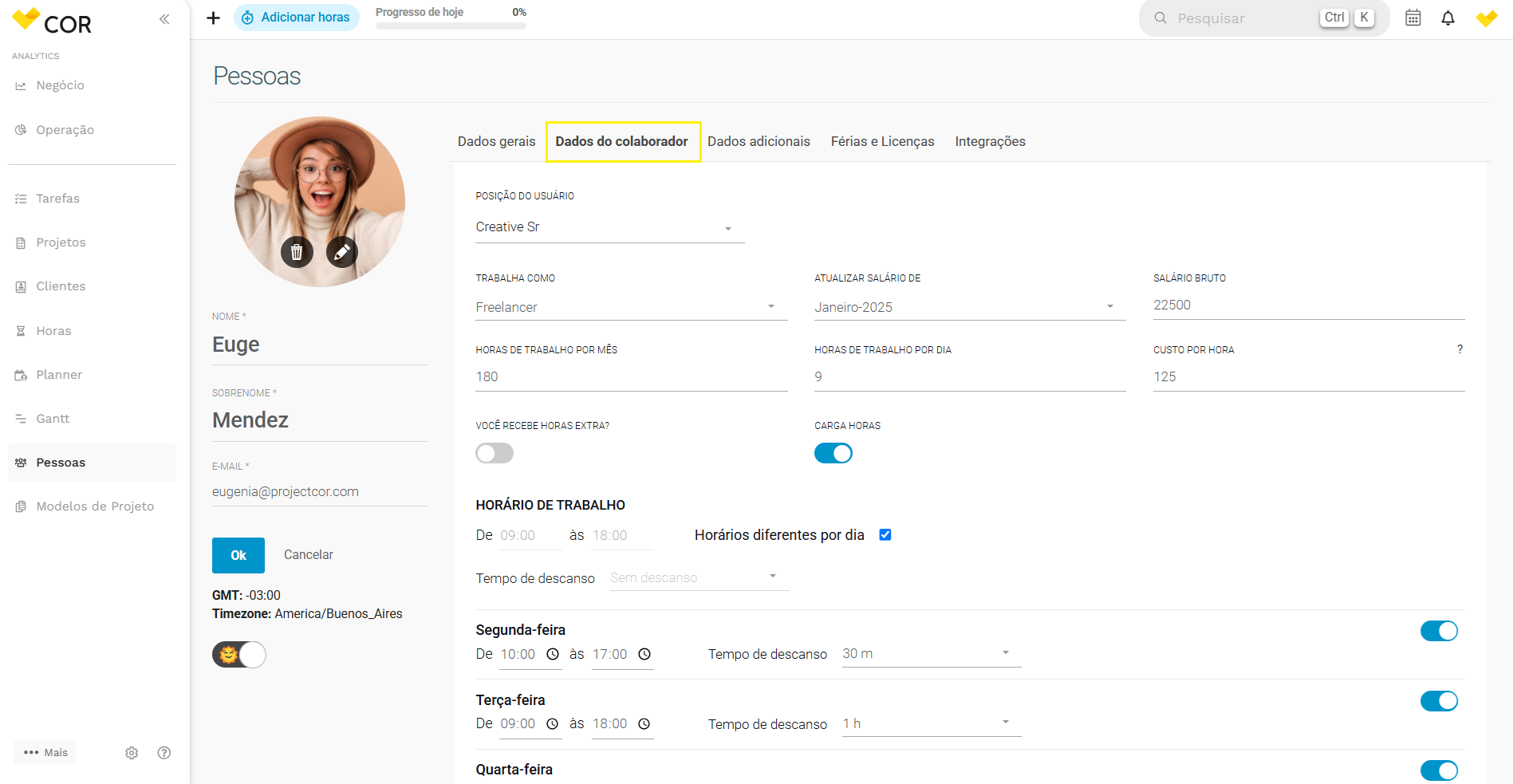Image resolution: width=1513 pixels, height=784 pixels.
Task: Delete profile photo with trash icon
Action: [297, 252]
